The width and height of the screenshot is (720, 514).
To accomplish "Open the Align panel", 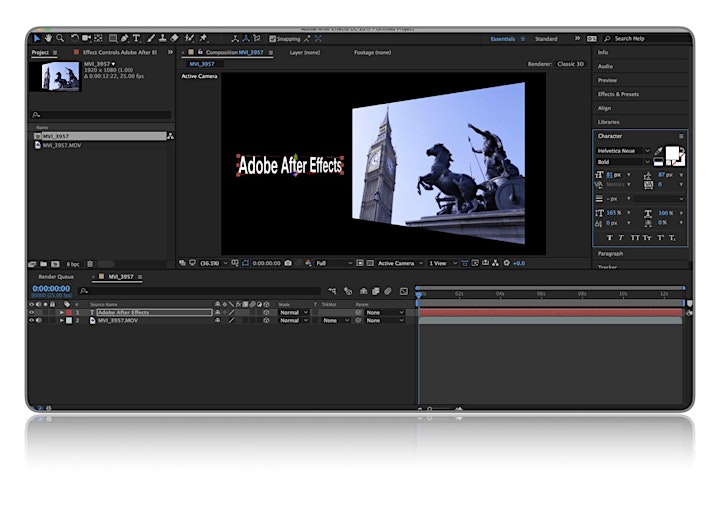I will click(x=604, y=108).
